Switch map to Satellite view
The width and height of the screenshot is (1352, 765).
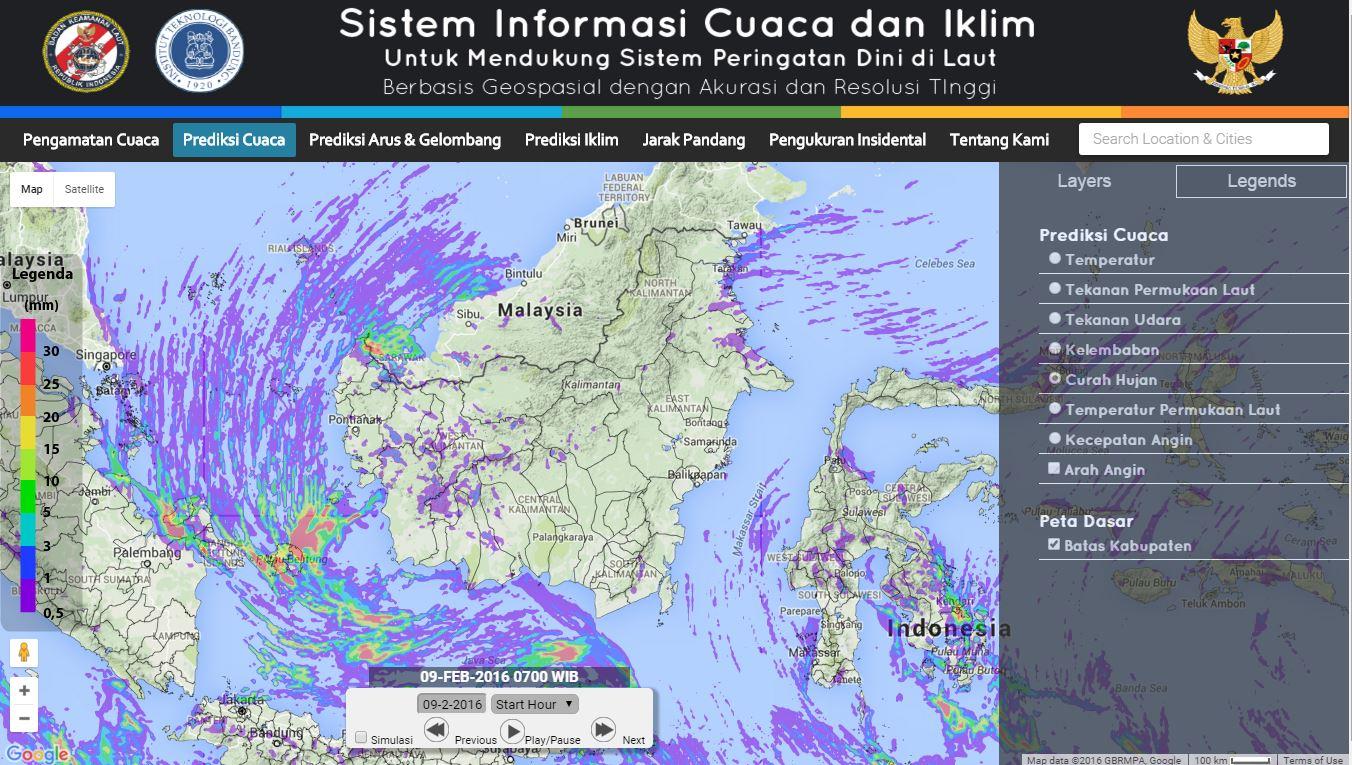click(84, 189)
